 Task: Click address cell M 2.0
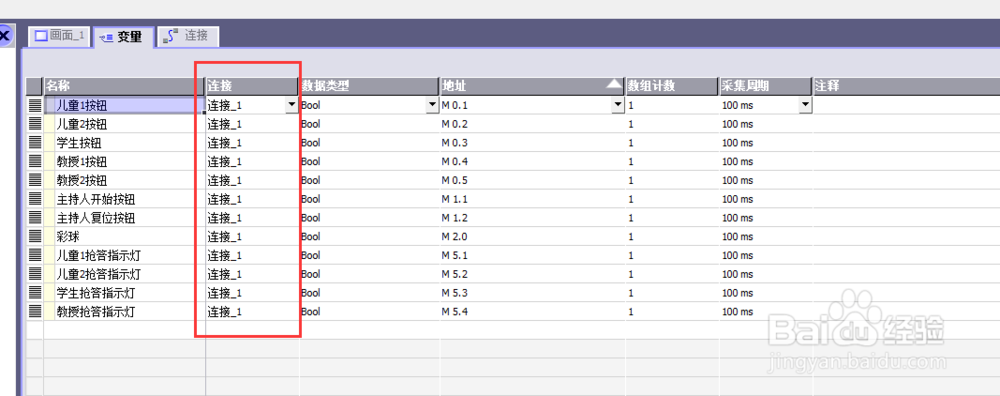click(533, 237)
